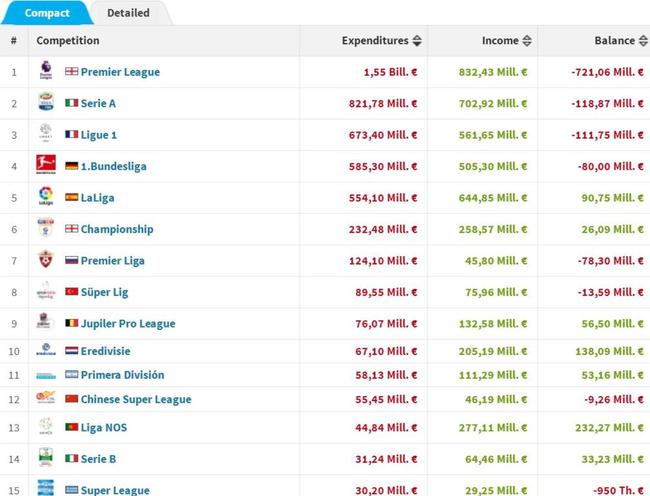
Task: Select the Compact tab
Action: point(47,13)
